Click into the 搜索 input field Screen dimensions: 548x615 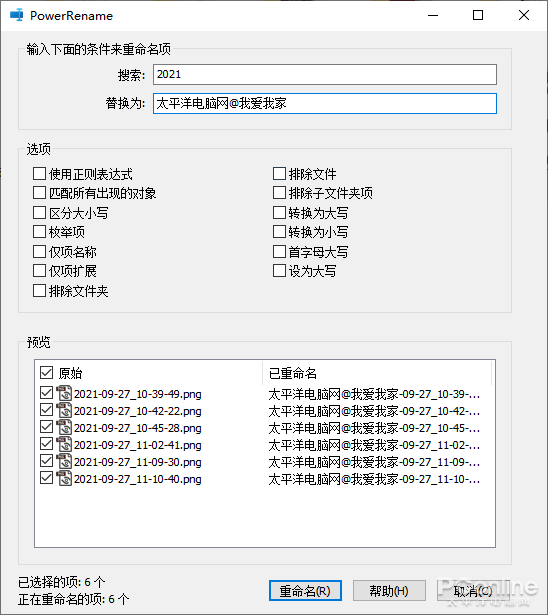[325, 75]
